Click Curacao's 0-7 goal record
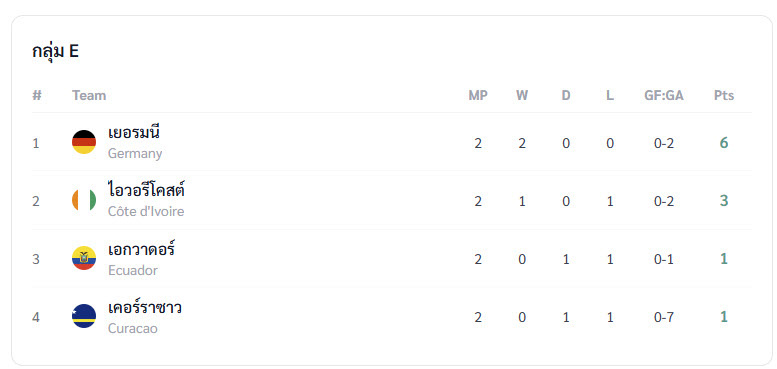Image resolution: width=777 pixels, height=369 pixels. 664,317
